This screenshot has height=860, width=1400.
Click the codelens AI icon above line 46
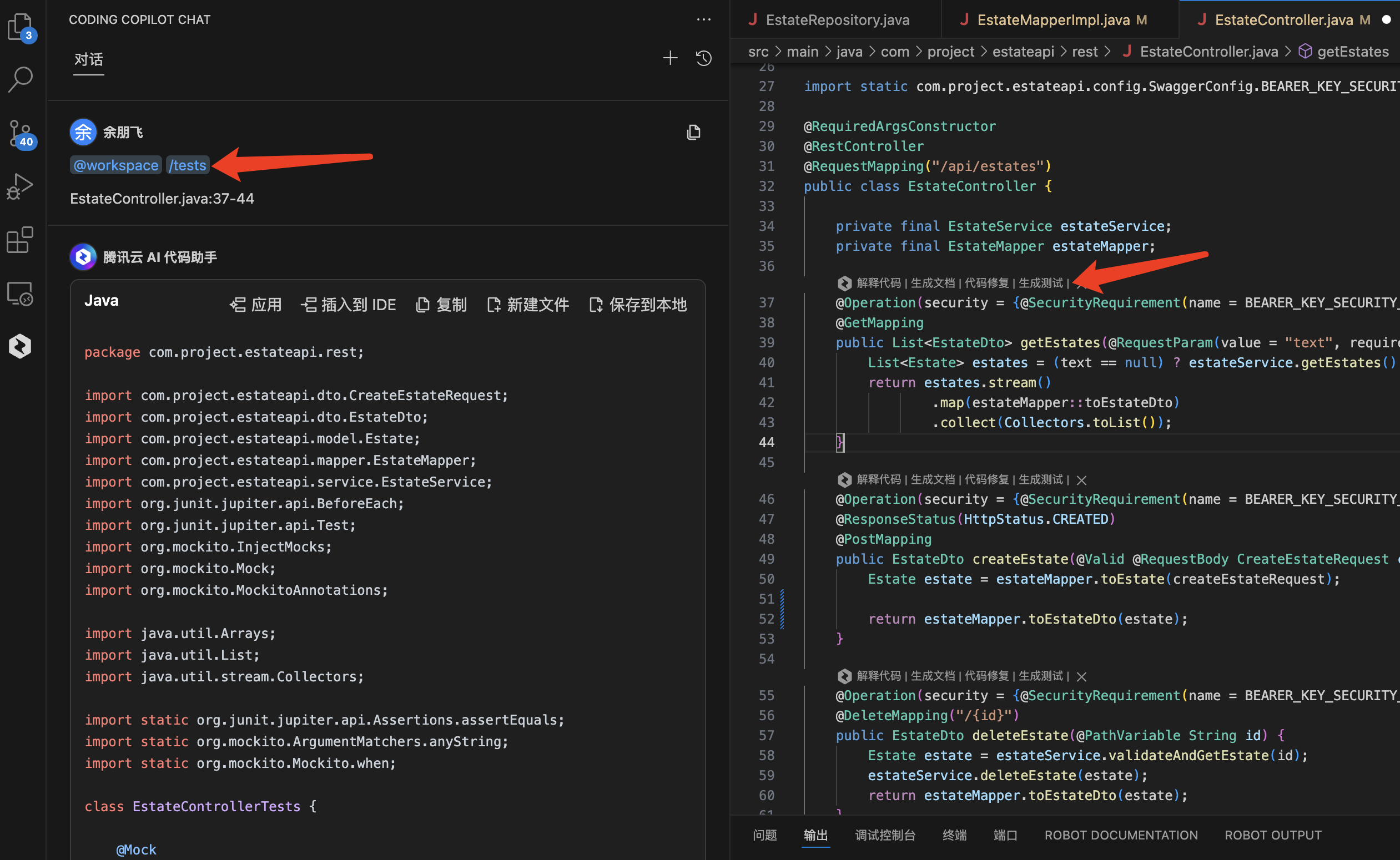[x=844, y=479]
